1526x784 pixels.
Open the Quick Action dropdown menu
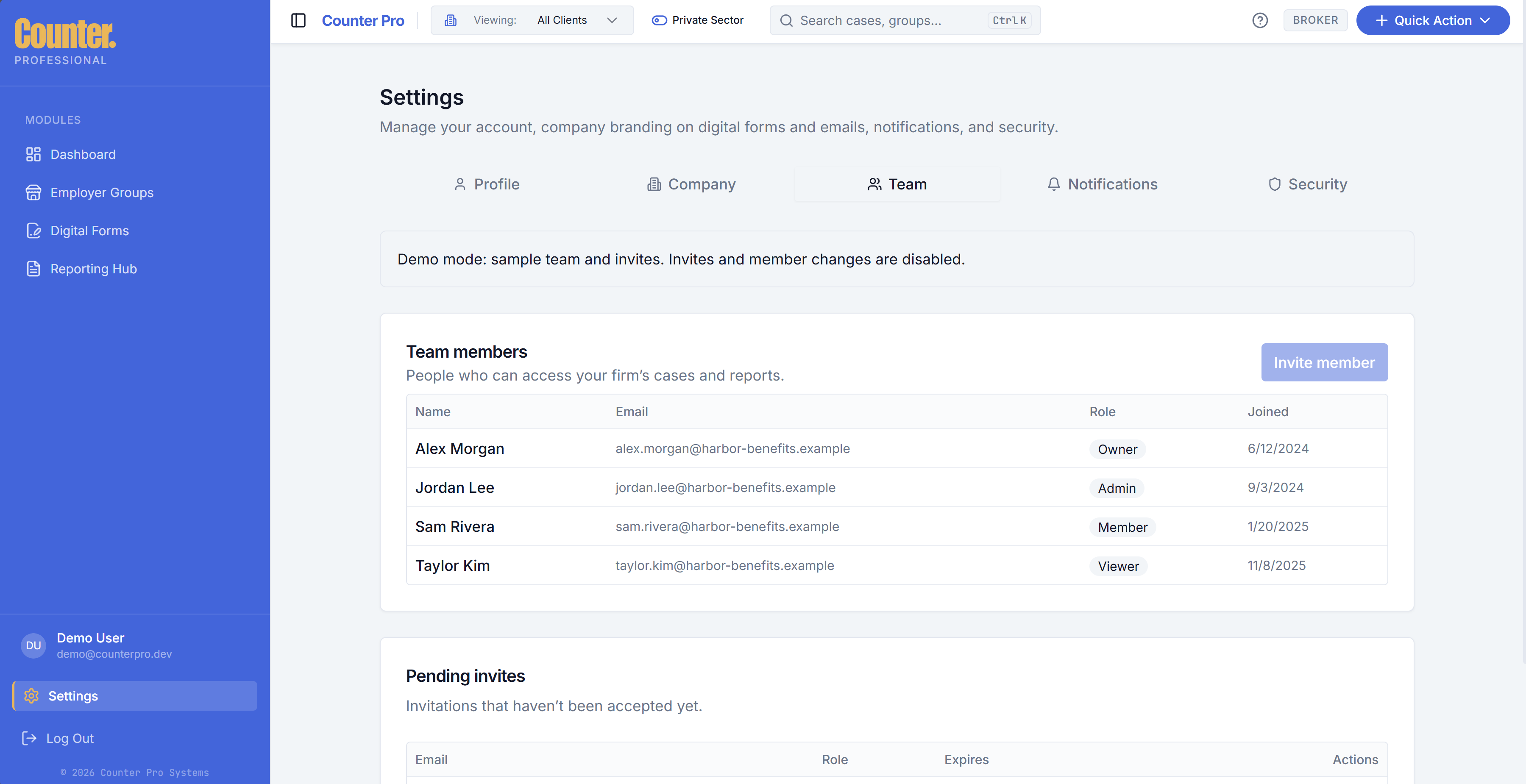1432,21
